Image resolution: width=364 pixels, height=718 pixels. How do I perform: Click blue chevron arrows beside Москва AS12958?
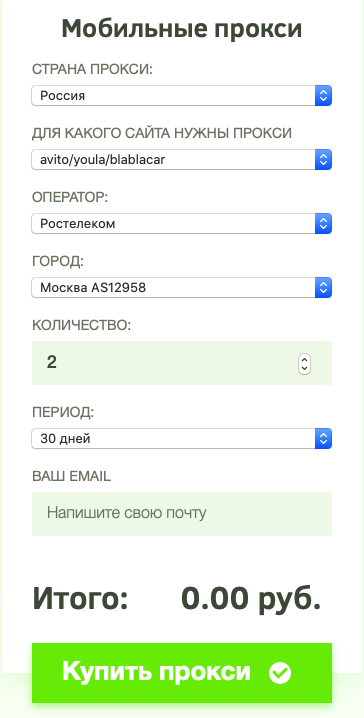(323, 288)
